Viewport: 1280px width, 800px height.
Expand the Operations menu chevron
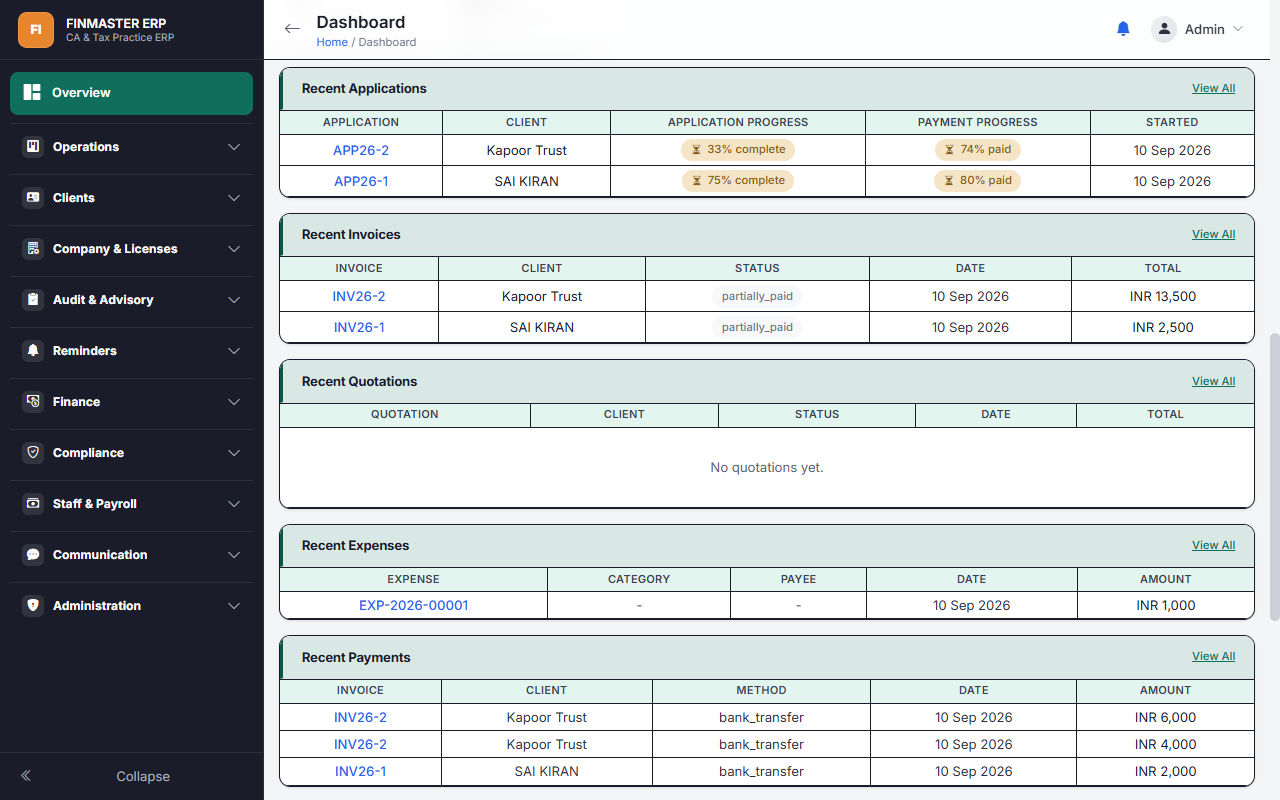click(234, 147)
